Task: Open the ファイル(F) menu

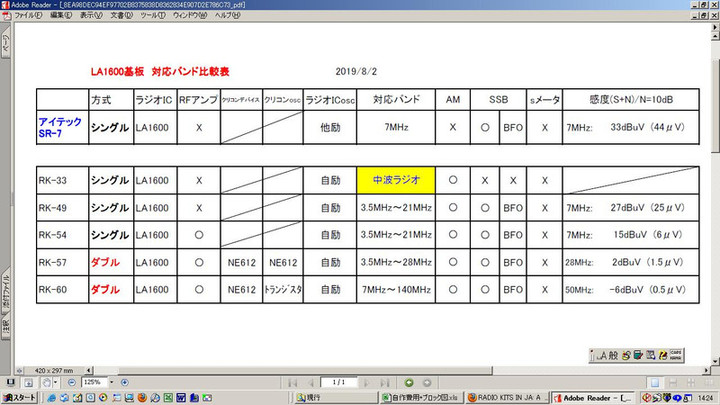Action: pyautogui.click(x=28, y=16)
